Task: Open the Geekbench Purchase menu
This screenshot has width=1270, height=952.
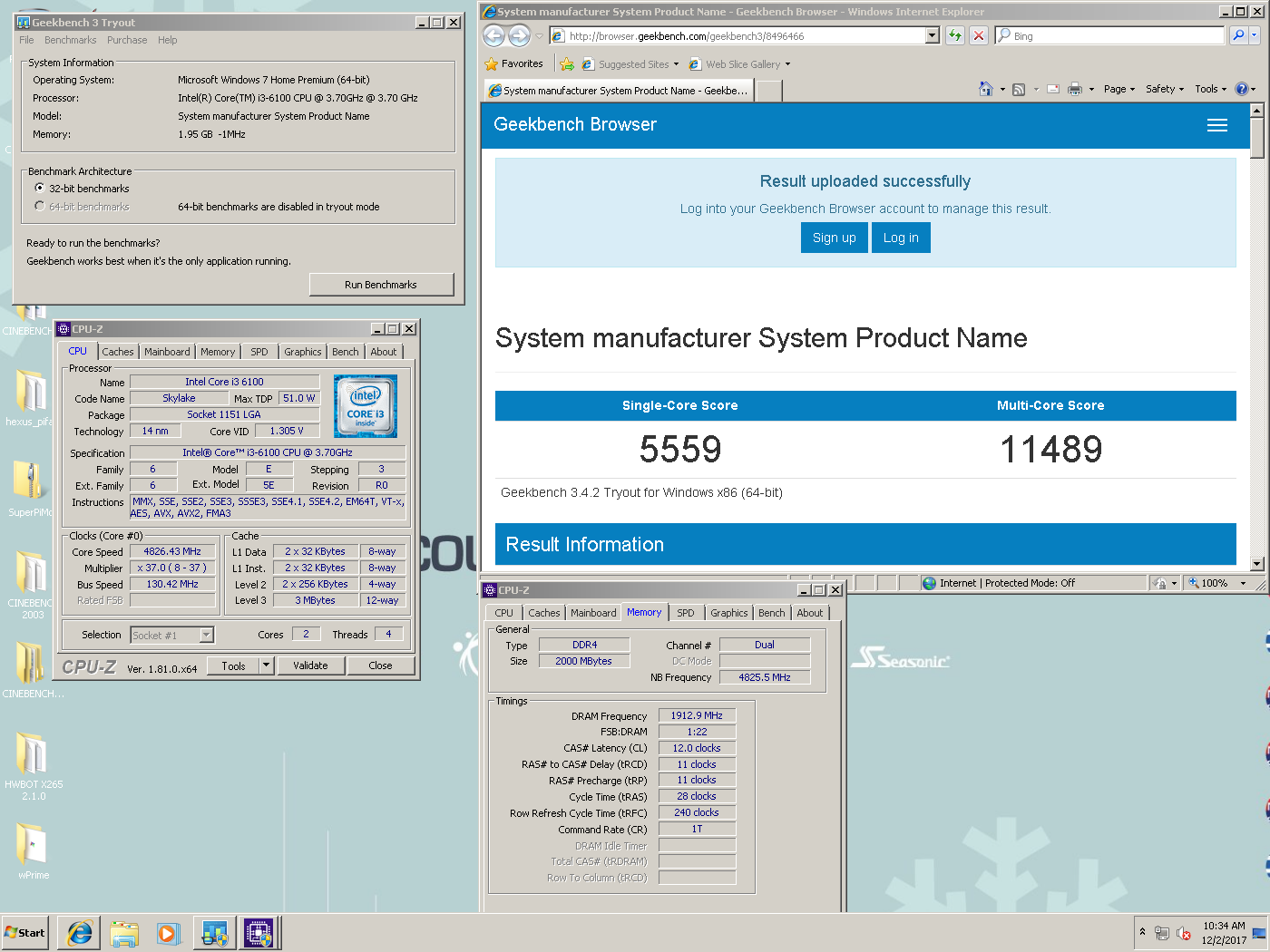Action: (x=127, y=40)
